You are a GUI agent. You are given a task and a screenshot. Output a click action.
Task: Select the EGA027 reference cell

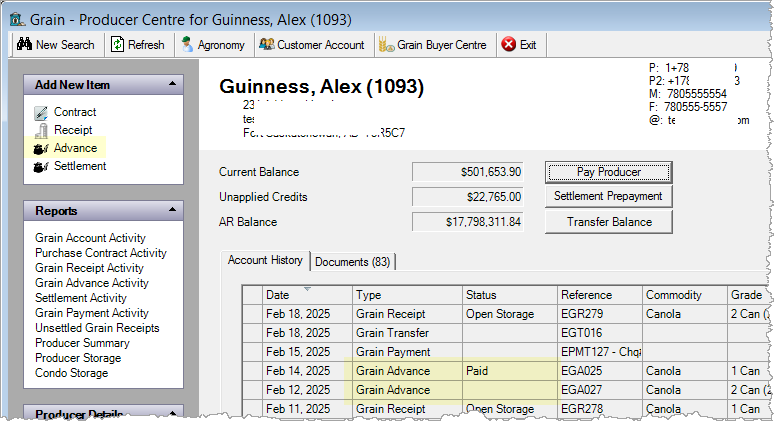click(600, 390)
